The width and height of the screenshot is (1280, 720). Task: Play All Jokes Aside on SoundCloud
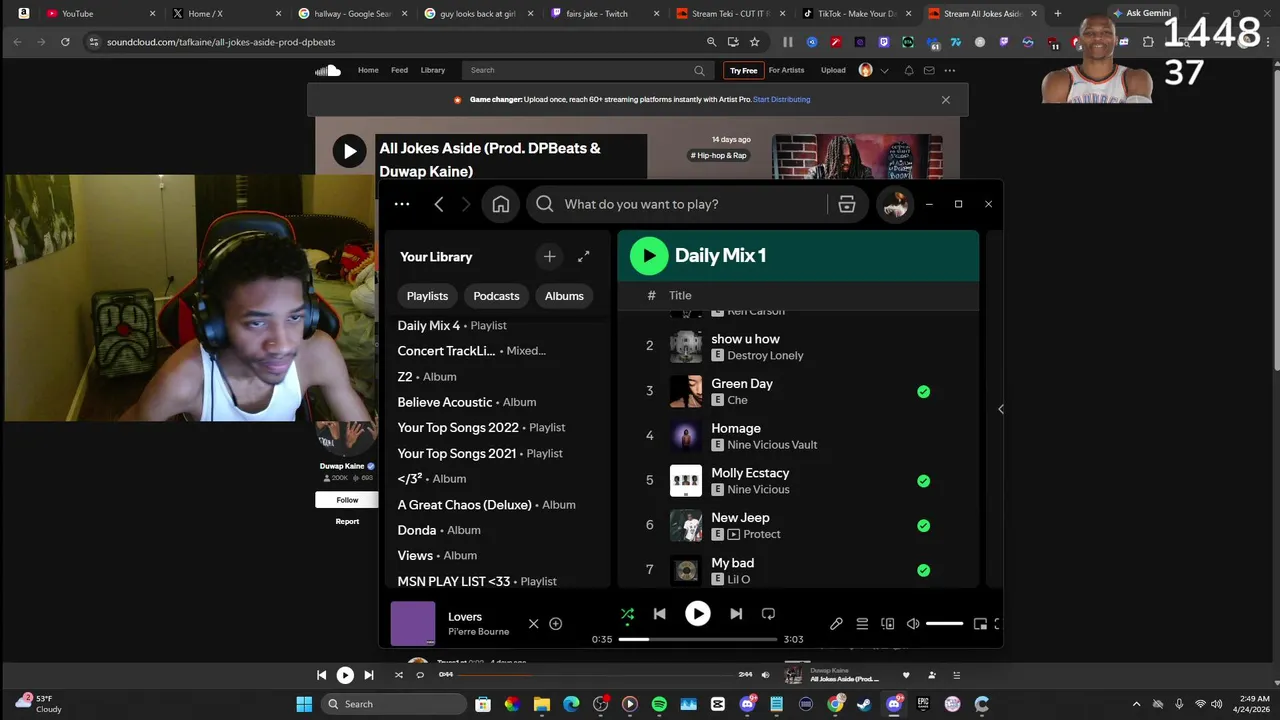349,152
